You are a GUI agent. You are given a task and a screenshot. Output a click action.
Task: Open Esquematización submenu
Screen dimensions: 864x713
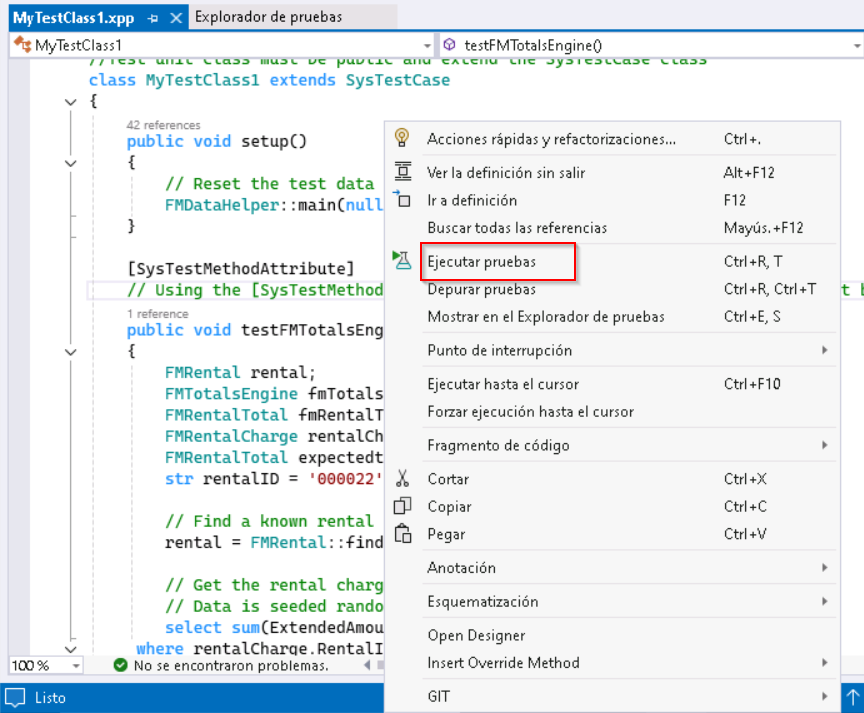point(612,601)
